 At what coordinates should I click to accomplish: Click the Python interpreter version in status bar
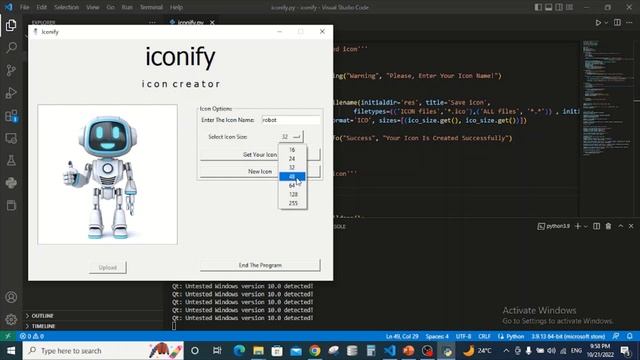[569, 336]
